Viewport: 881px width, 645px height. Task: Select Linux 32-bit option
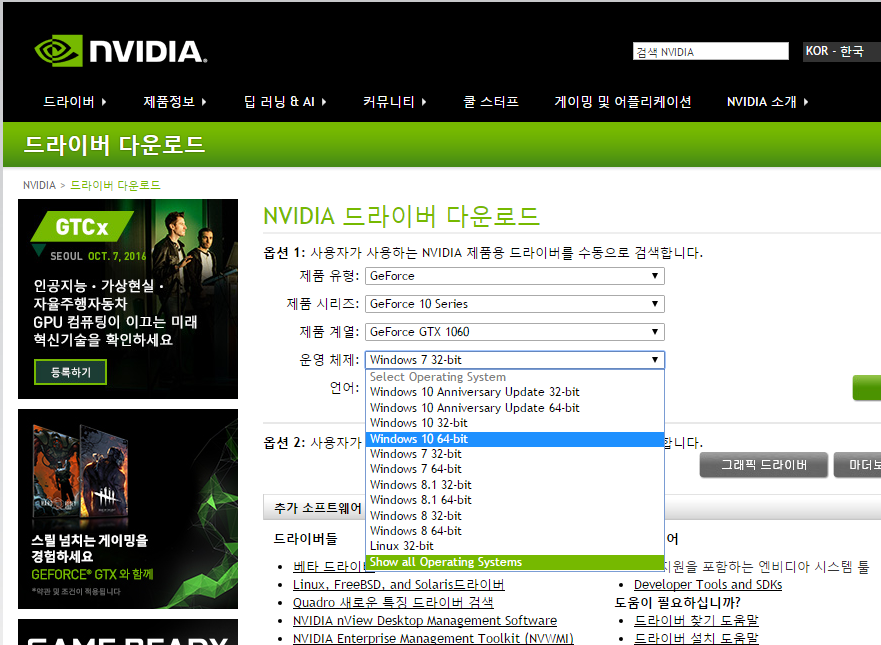(515, 546)
